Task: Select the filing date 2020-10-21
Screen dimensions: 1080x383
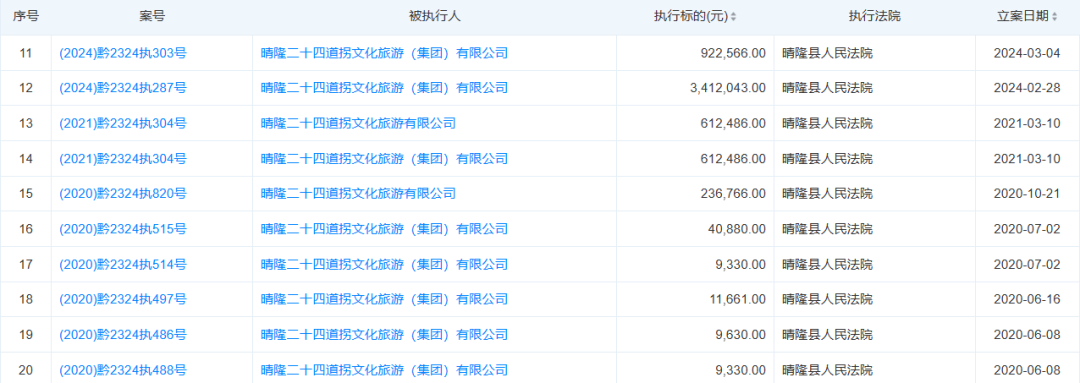Action: click(1027, 194)
